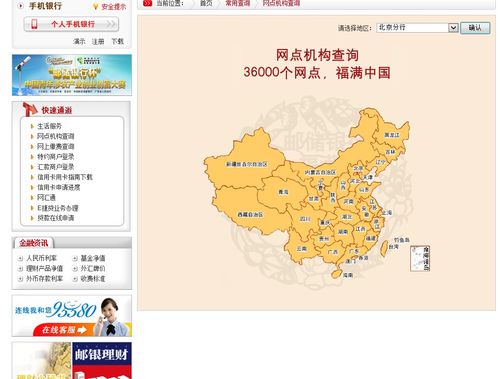Viewport: 500px width, 379px height.
Task: Open the 请选择地区 branch dropdown arrow
Action: (x=453, y=28)
